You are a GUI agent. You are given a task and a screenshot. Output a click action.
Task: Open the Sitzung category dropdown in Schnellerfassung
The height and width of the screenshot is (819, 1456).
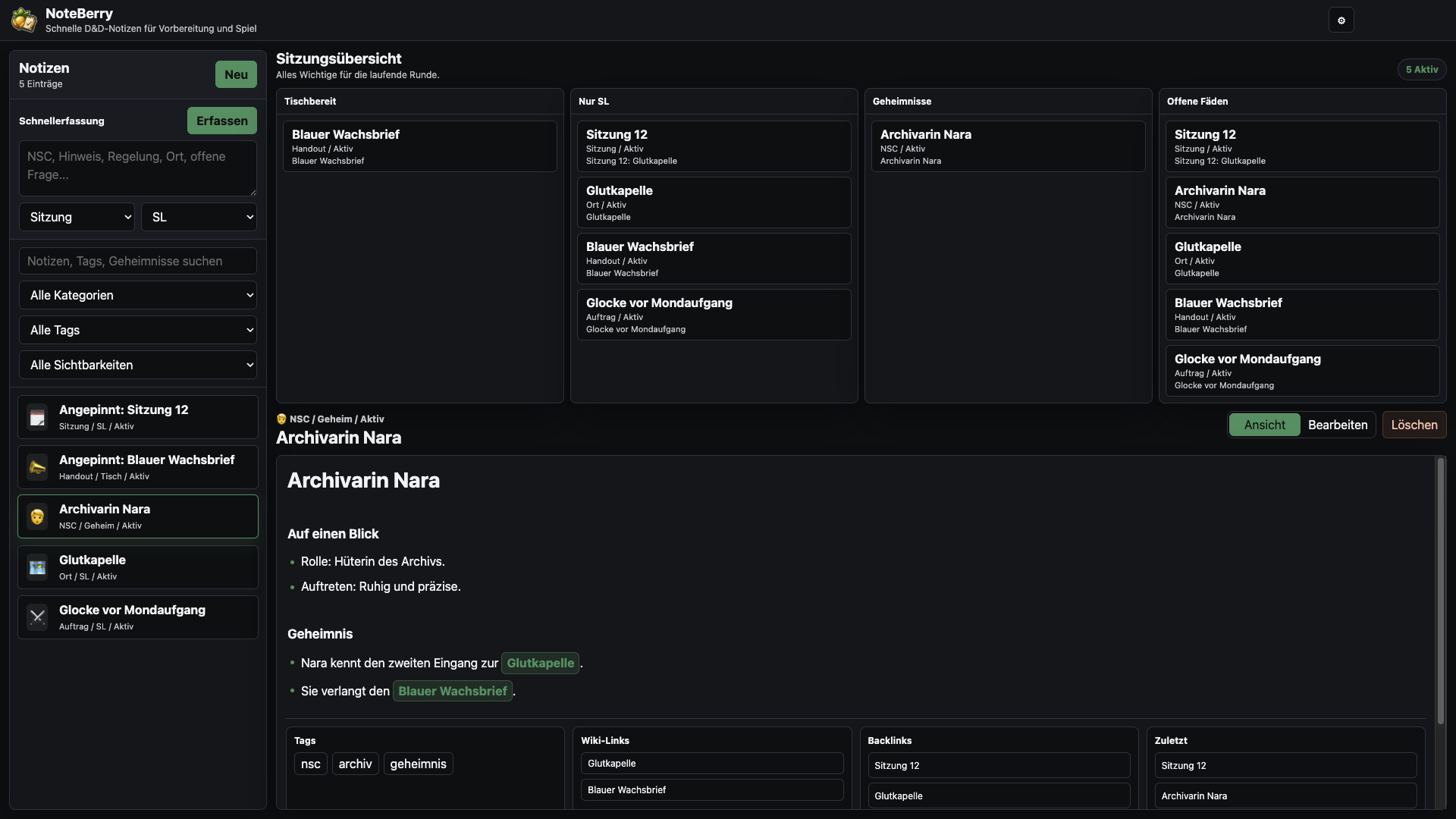coord(77,217)
